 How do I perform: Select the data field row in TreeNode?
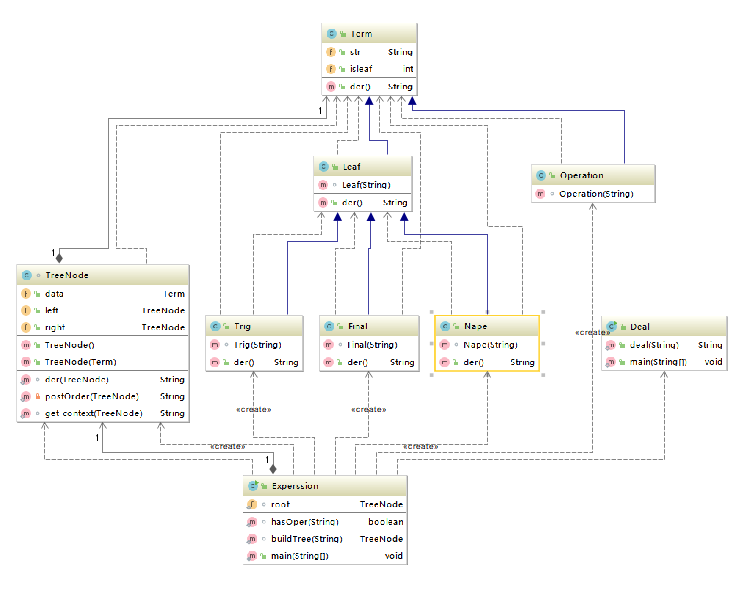[103, 294]
